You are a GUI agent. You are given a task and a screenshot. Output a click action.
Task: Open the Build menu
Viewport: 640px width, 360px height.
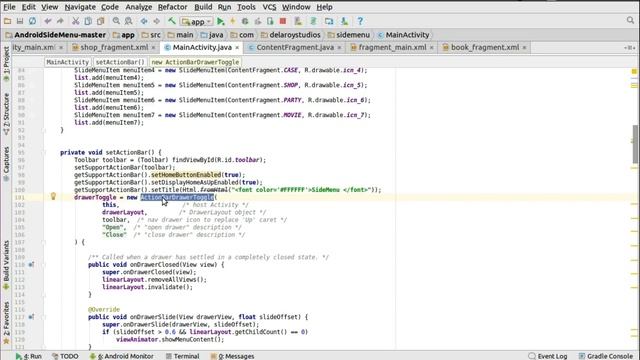(203, 7)
